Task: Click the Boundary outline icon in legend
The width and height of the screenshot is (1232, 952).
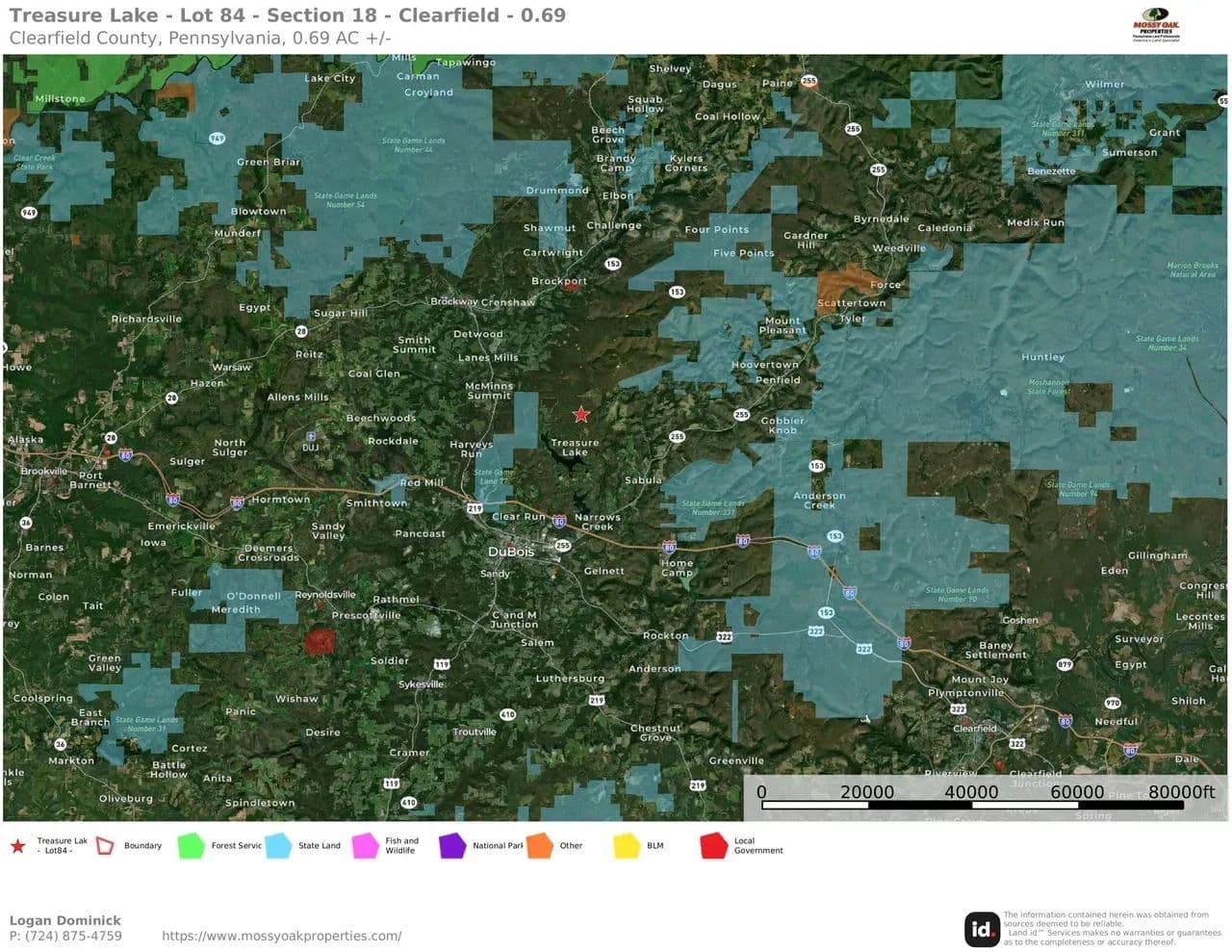Action: [x=105, y=846]
